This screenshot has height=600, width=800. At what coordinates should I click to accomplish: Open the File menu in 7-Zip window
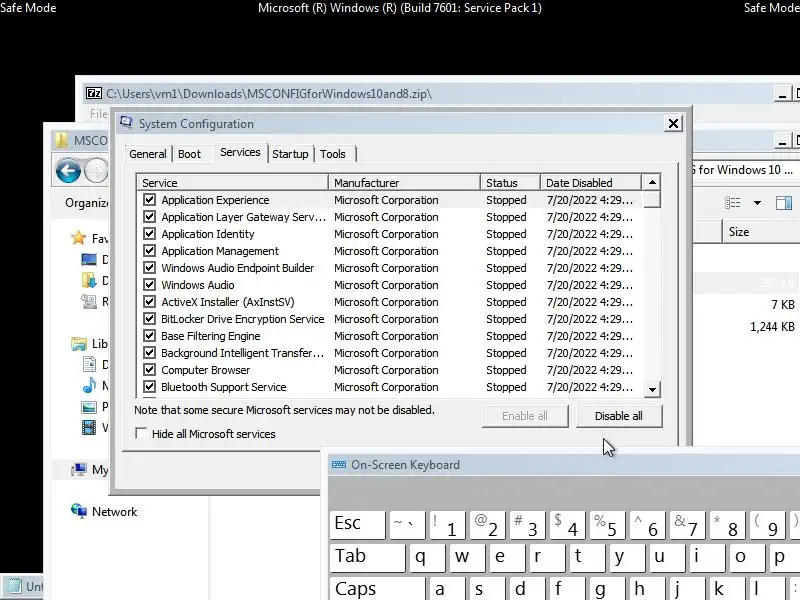click(x=98, y=113)
